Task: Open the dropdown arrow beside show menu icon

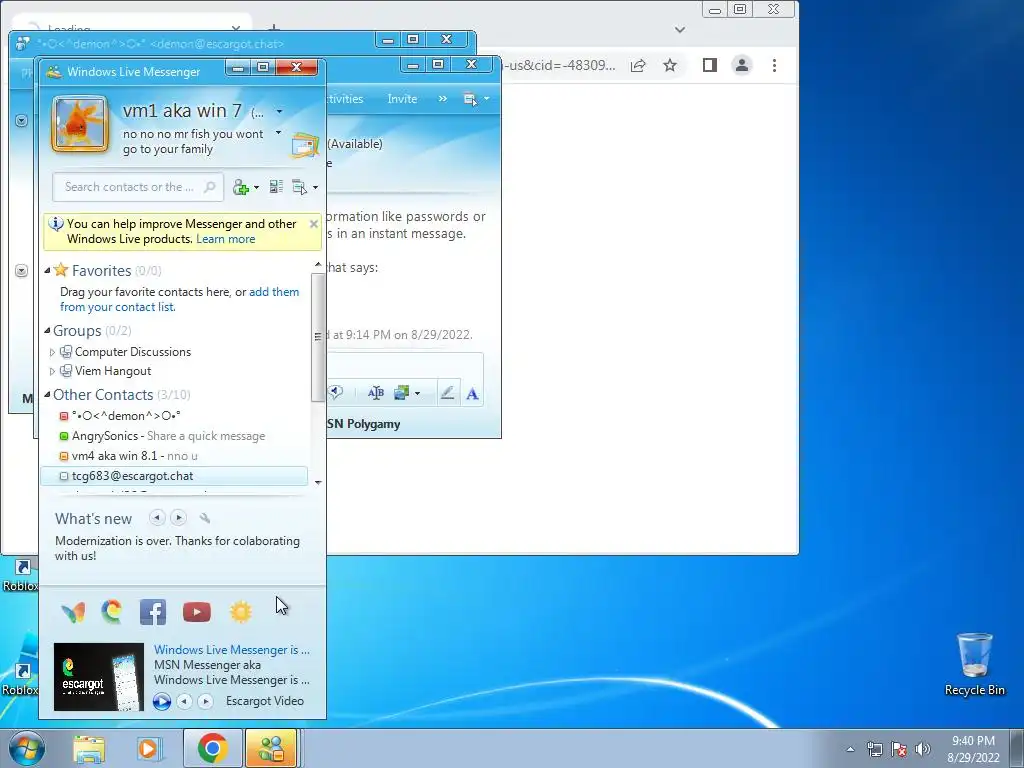Action: coord(315,187)
